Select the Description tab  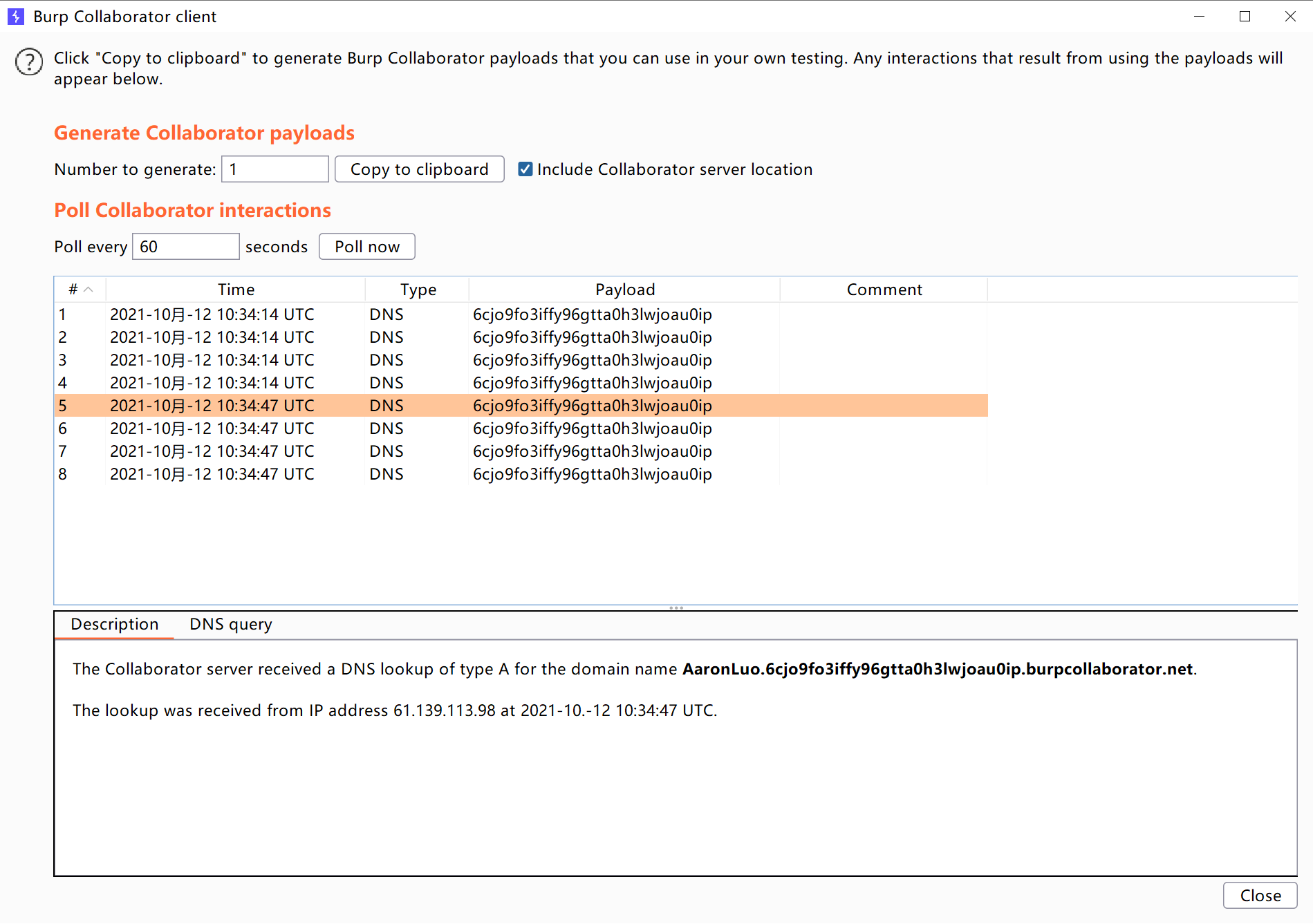coord(115,625)
